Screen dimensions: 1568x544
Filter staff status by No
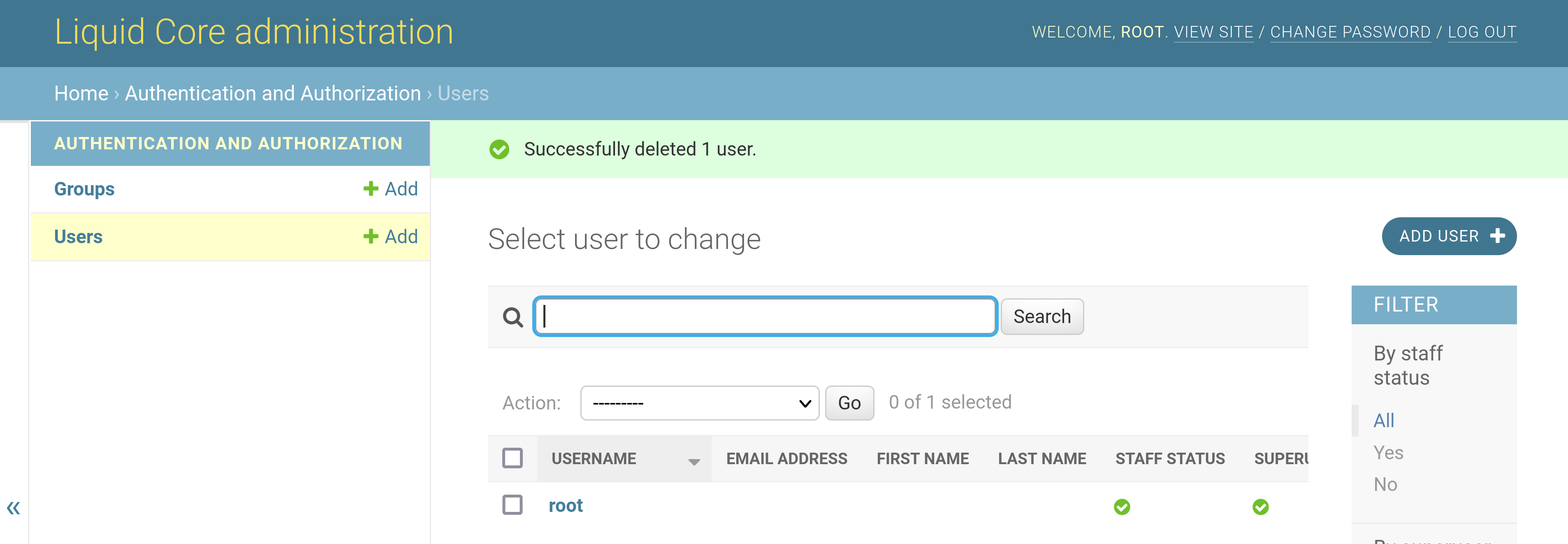click(x=1385, y=484)
